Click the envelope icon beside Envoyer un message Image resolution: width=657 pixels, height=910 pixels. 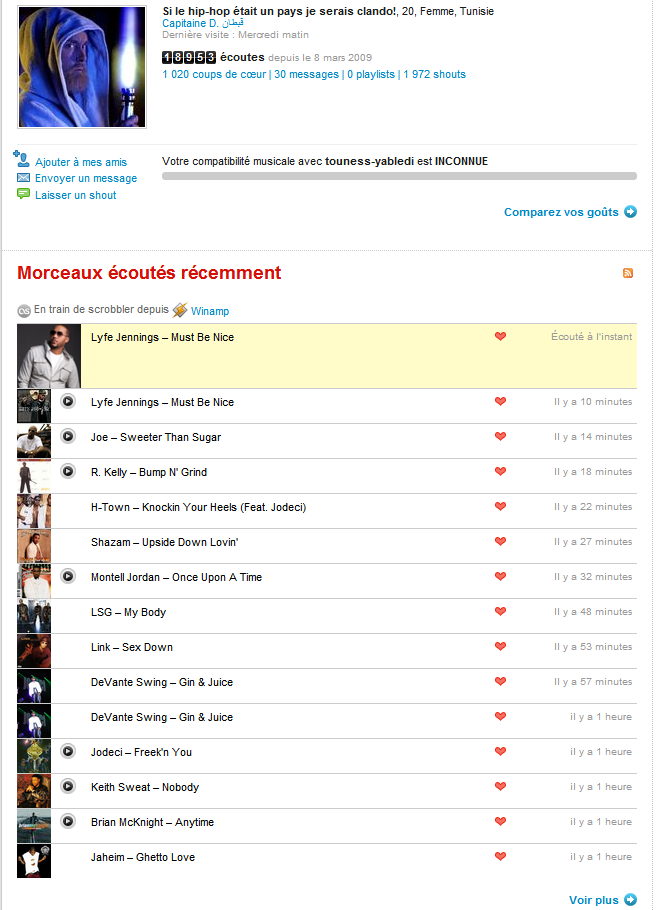(23, 178)
